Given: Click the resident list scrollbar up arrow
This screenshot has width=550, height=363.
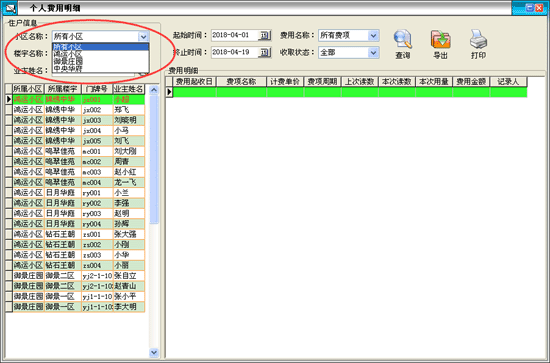Looking at the screenshot, I should [x=154, y=90].
